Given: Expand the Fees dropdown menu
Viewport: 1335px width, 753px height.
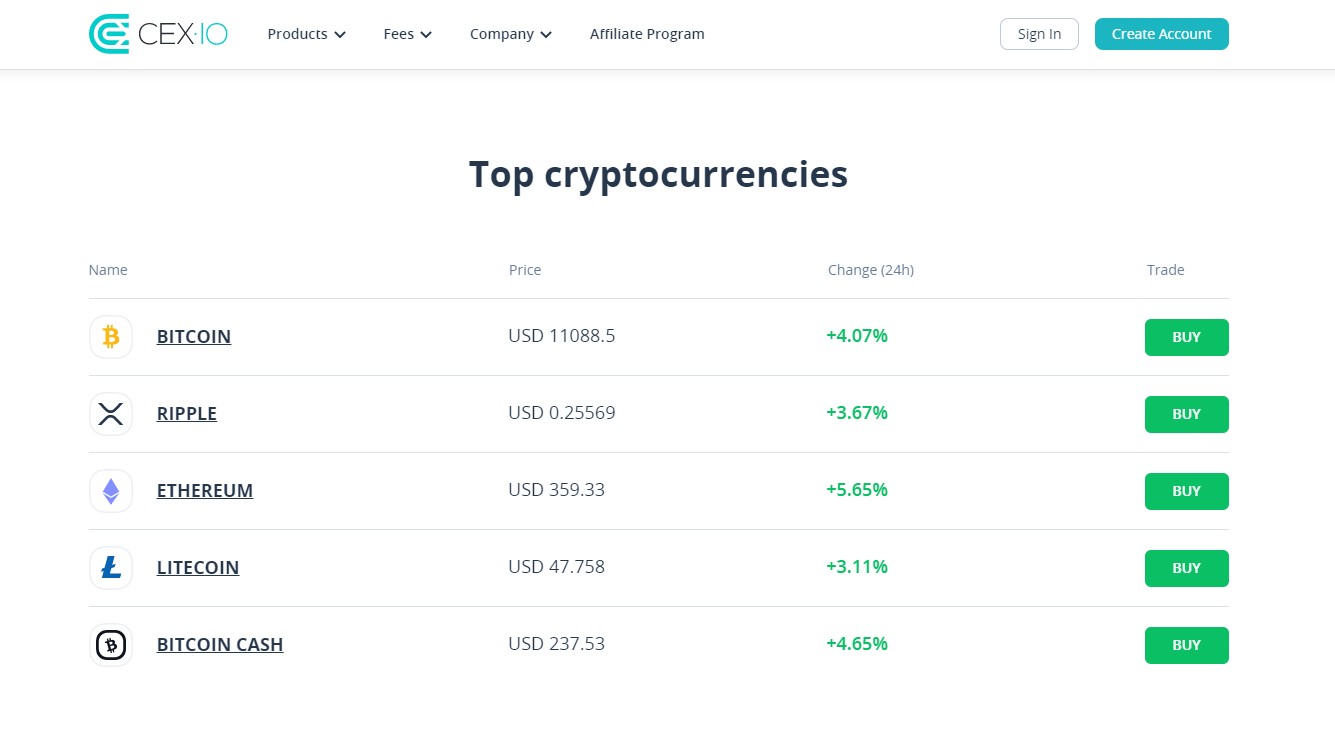Looking at the screenshot, I should [408, 34].
